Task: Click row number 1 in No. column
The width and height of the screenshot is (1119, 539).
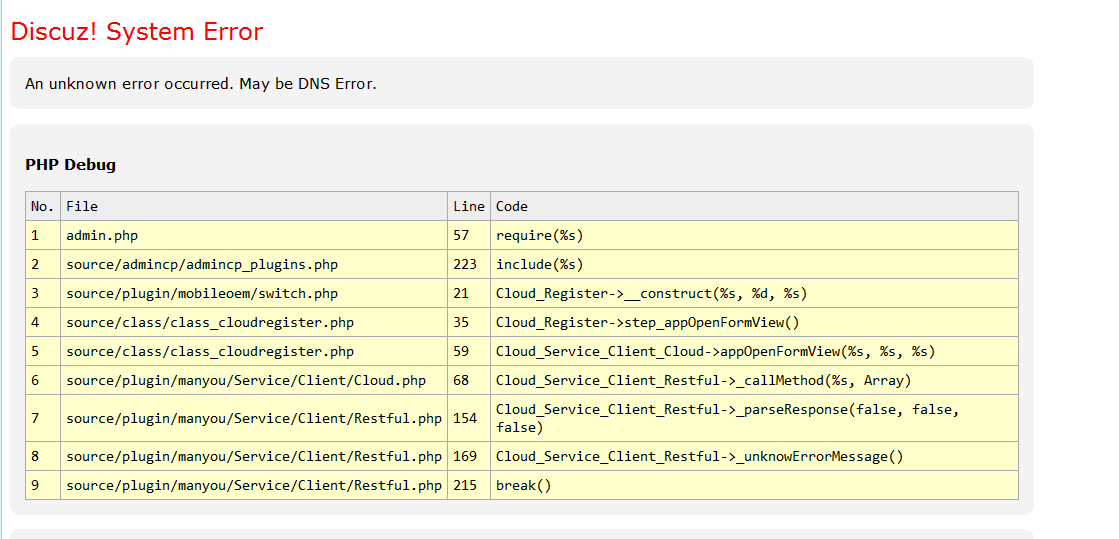Action: click(43, 236)
